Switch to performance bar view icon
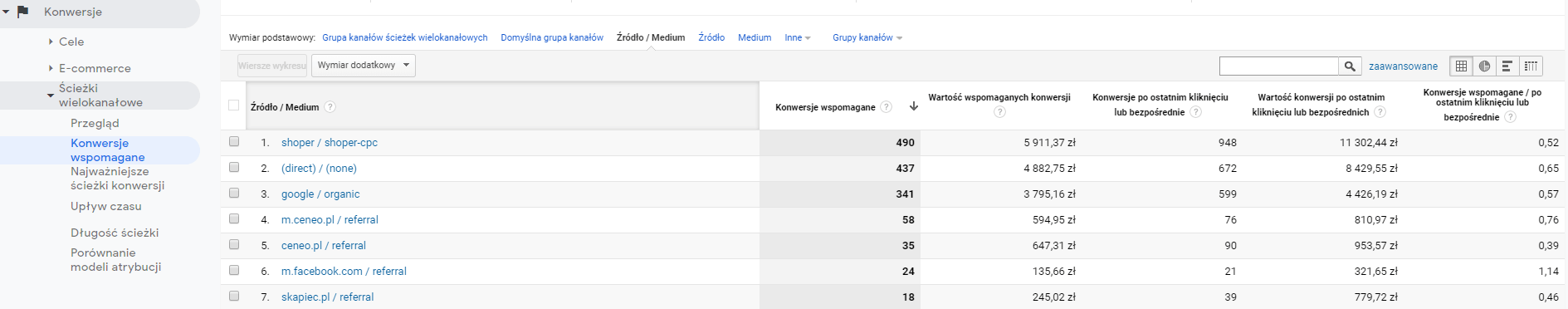The image size is (1568, 309). pyautogui.click(x=1507, y=66)
